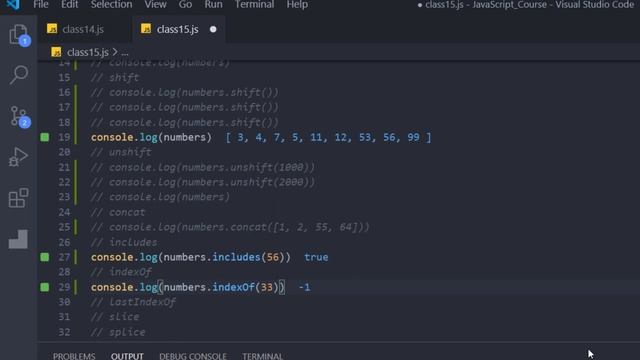Open the Go menu
The image size is (640, 360).
(185, 4)
